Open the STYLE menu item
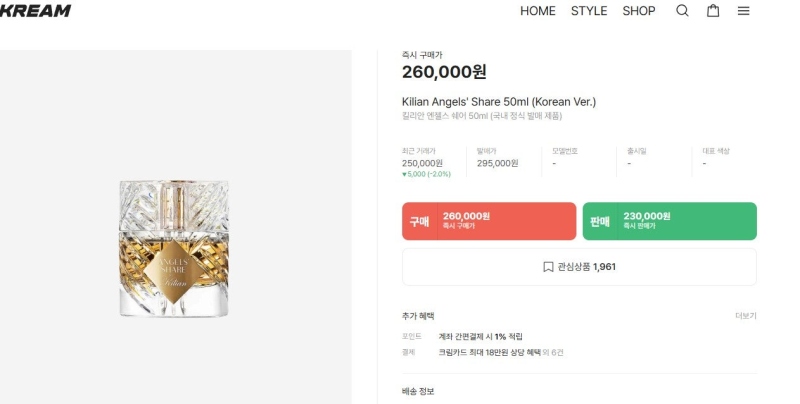The image size is (800, 404). (x=589, y=11)
